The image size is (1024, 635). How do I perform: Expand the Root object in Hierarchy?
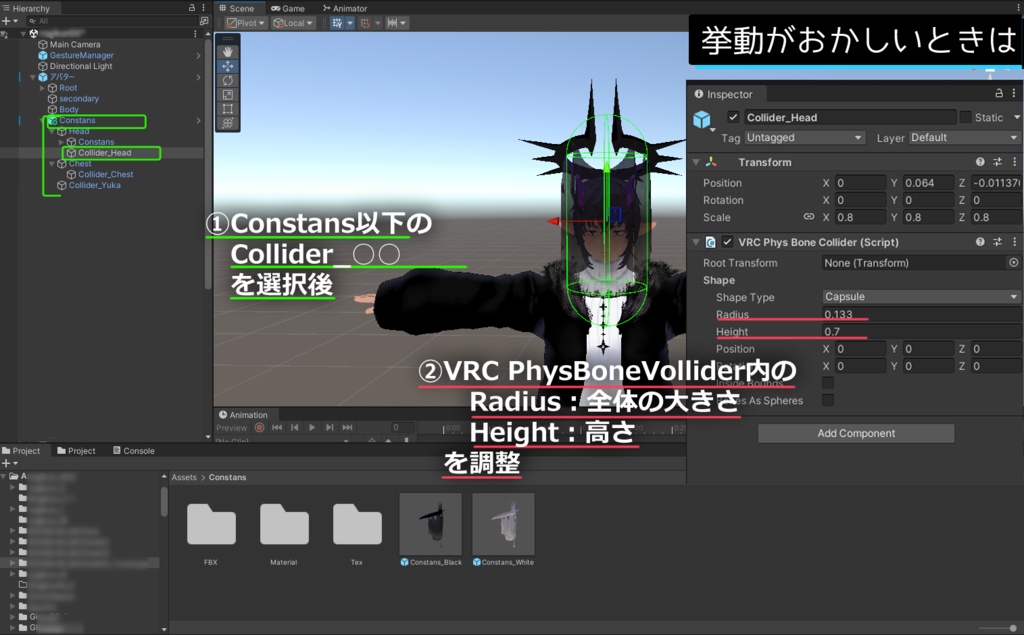pos(42,88)
